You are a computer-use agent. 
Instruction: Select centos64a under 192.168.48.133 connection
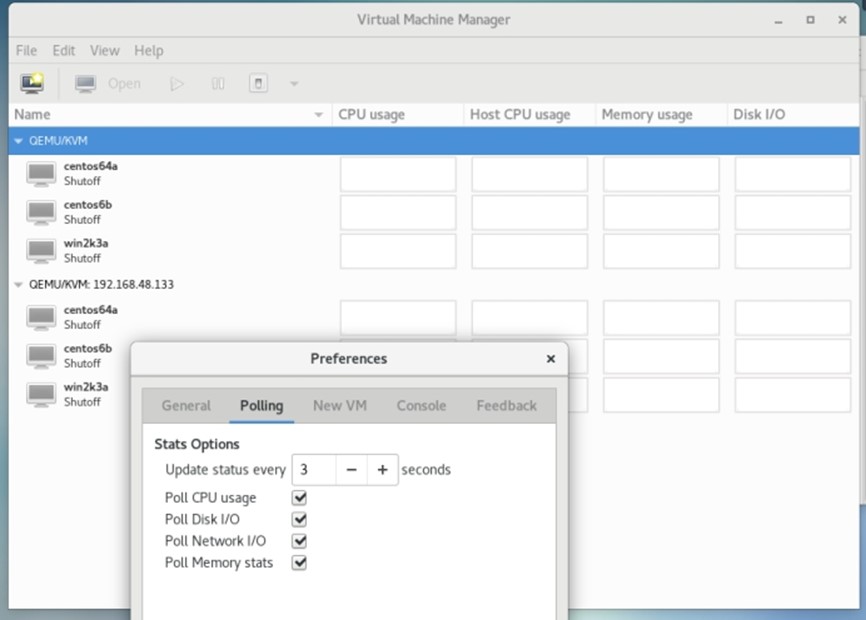point(91,317)
